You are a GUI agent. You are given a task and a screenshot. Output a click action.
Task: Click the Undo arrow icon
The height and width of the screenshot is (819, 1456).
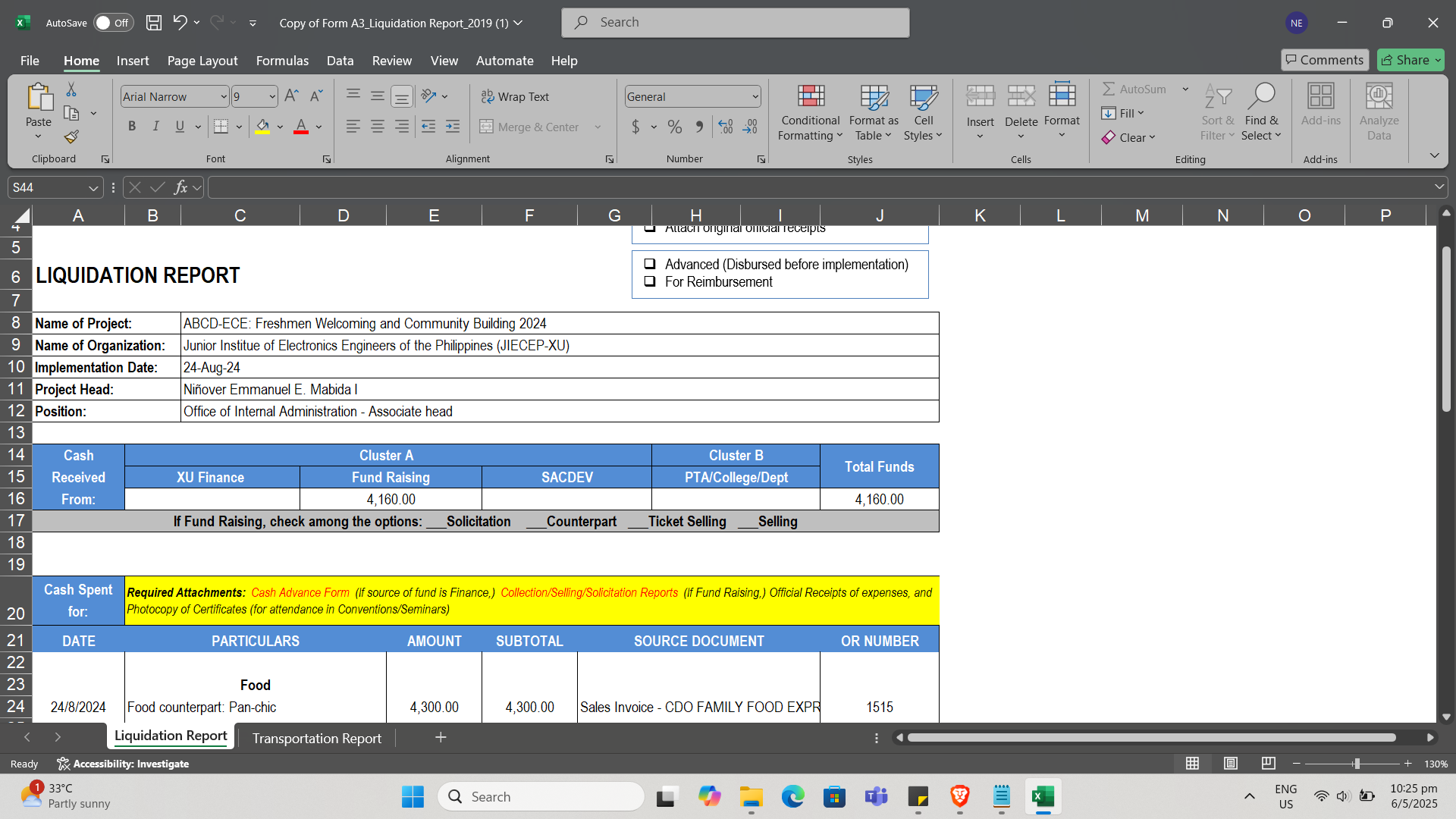pos(180,23)
